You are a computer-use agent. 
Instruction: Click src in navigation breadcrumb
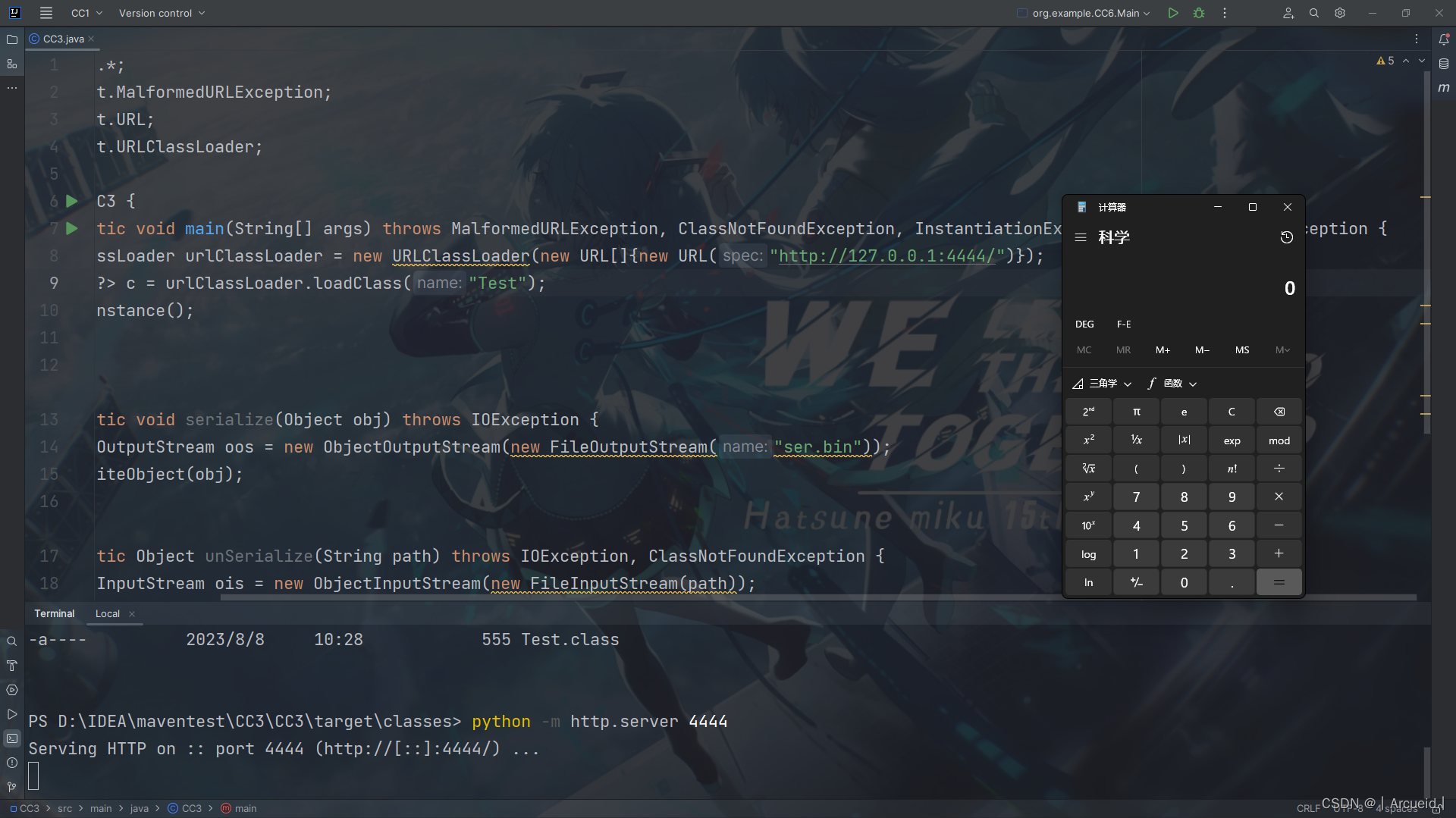click(x=65, y=808)
